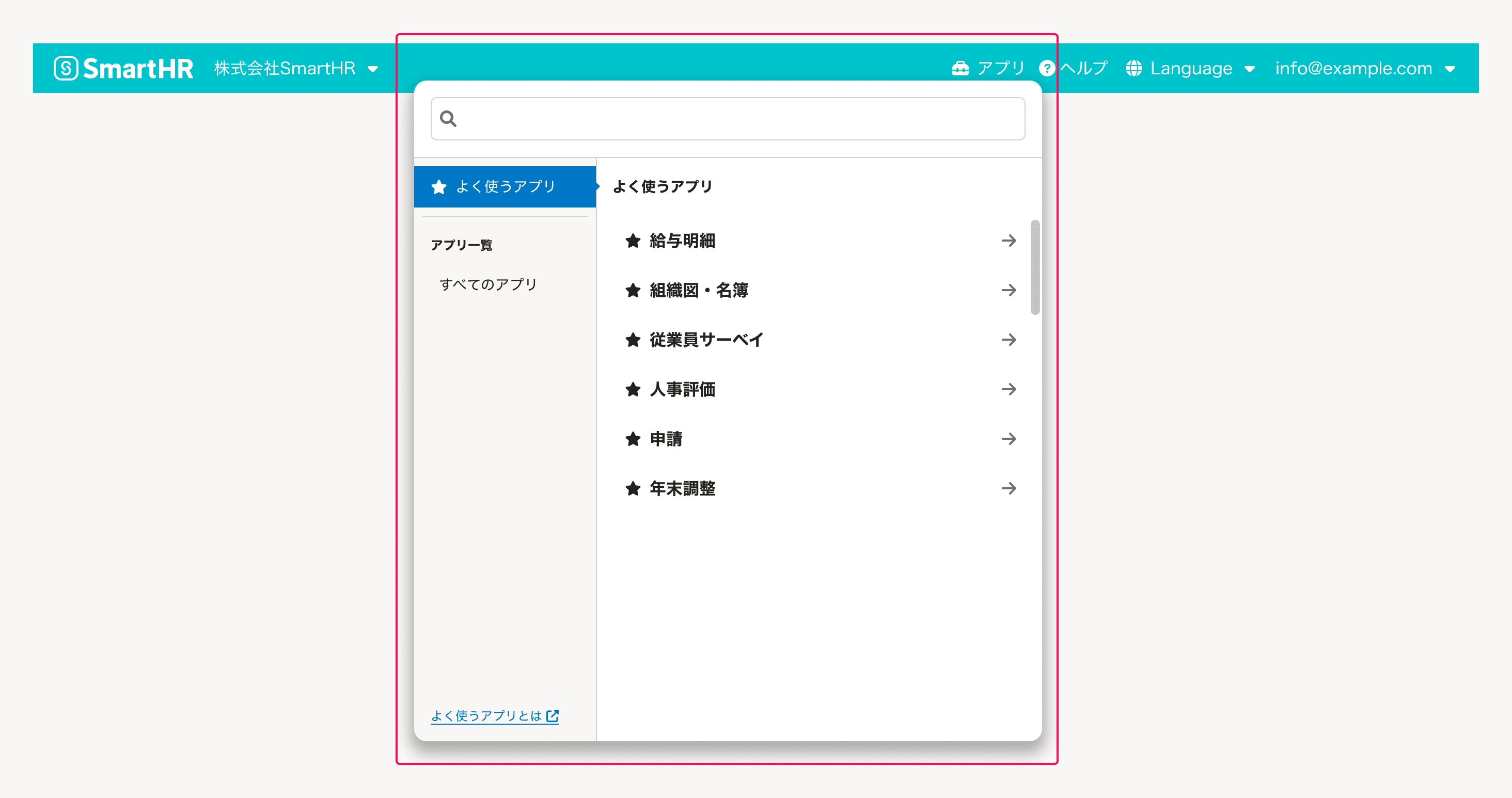
Task: Toggle favorite star for 人事評価
Action: (633, 390)
